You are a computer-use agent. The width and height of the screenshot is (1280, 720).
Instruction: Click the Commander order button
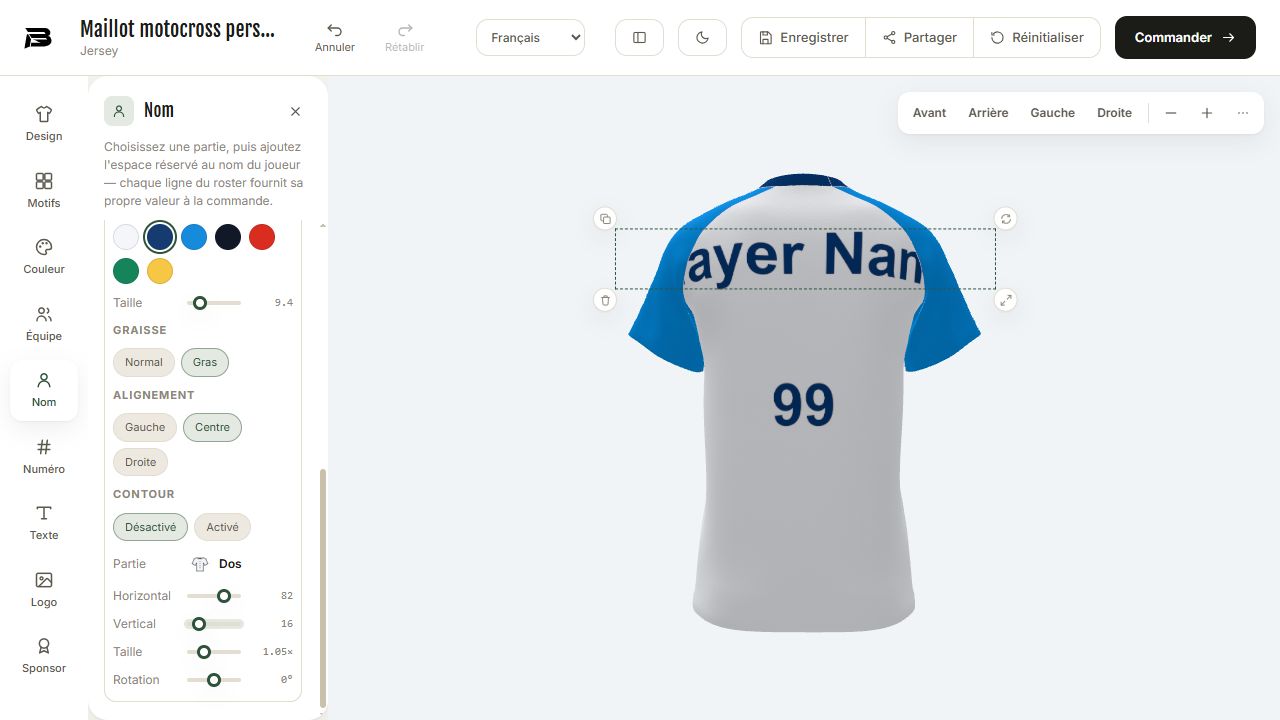pos(1185,38)
